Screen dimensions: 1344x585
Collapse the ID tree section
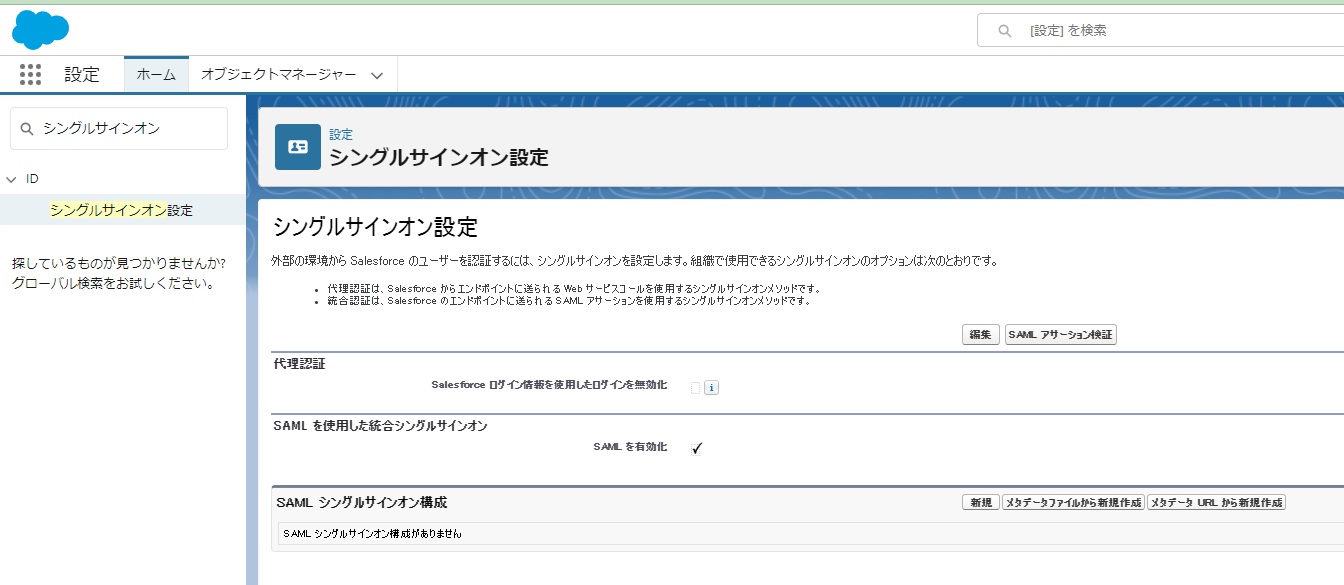[11, 179]
